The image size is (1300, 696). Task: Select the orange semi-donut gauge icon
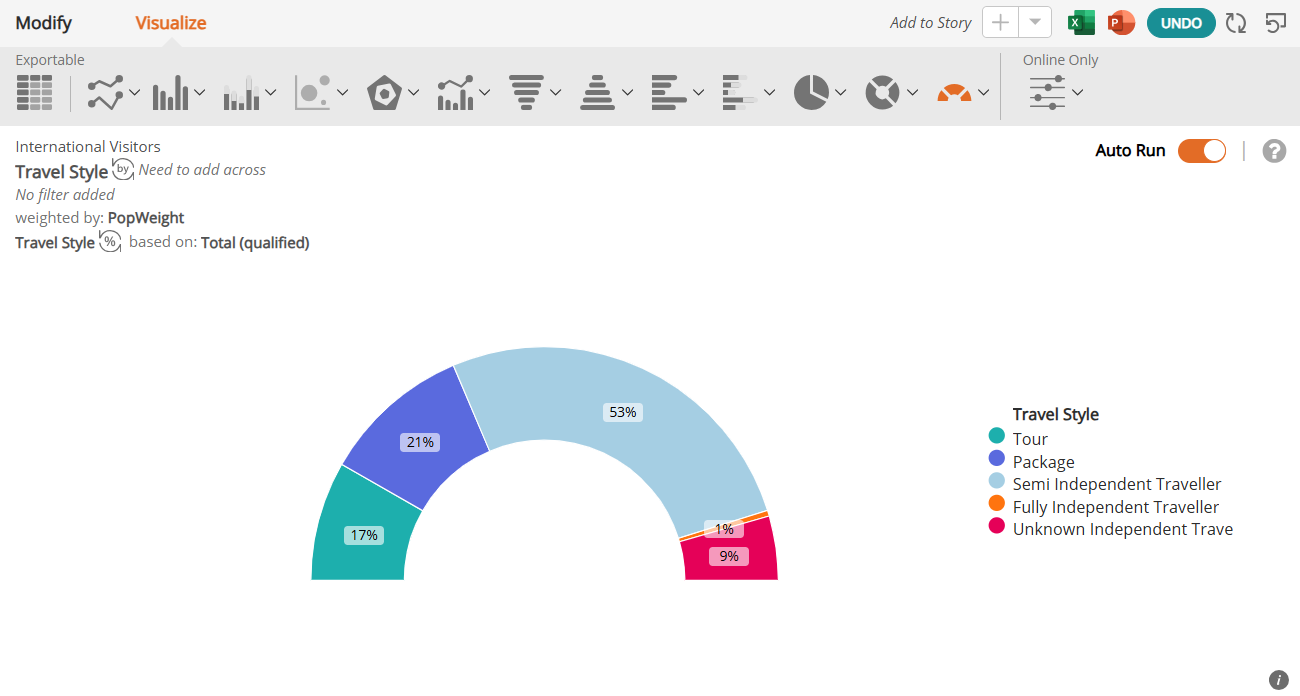(x=954, y=93)
